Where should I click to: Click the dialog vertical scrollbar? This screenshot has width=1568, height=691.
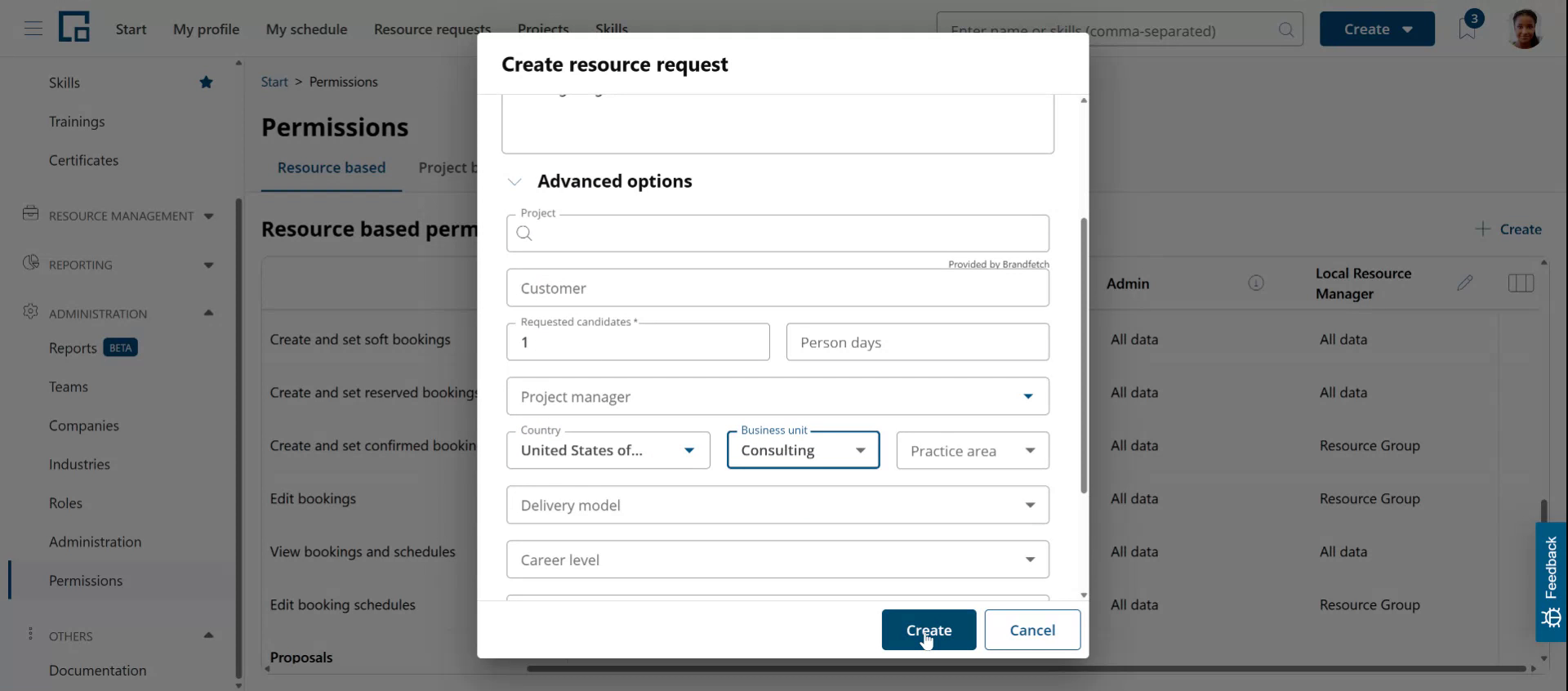tap(1084, 355)
